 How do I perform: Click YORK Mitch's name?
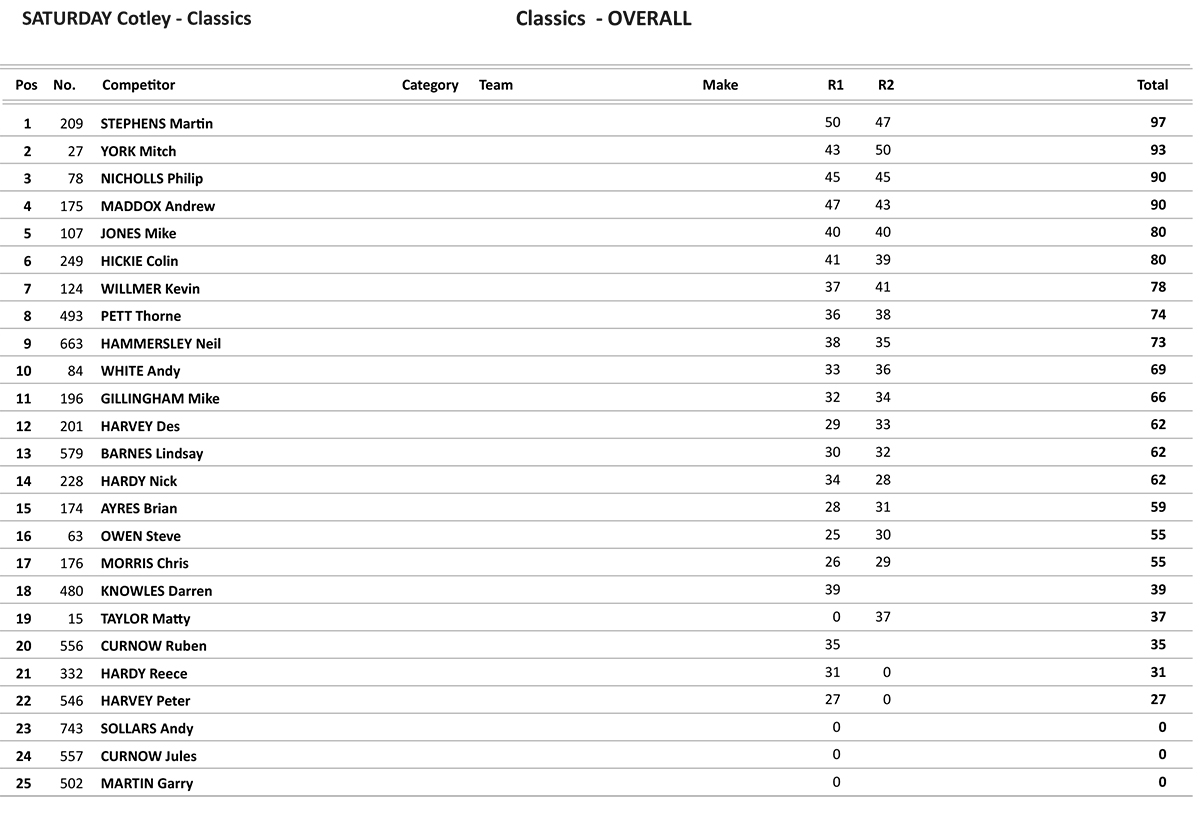click(x=138, y=151)
